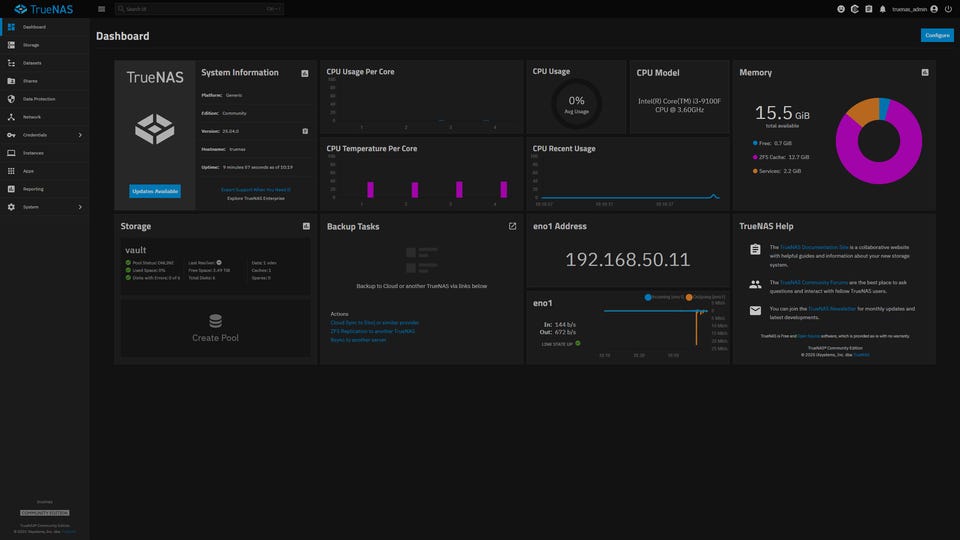Open Memory widget reports icon
Image resolution: width=960 pixels, height=540 pixels.
(x=925, y=73)
